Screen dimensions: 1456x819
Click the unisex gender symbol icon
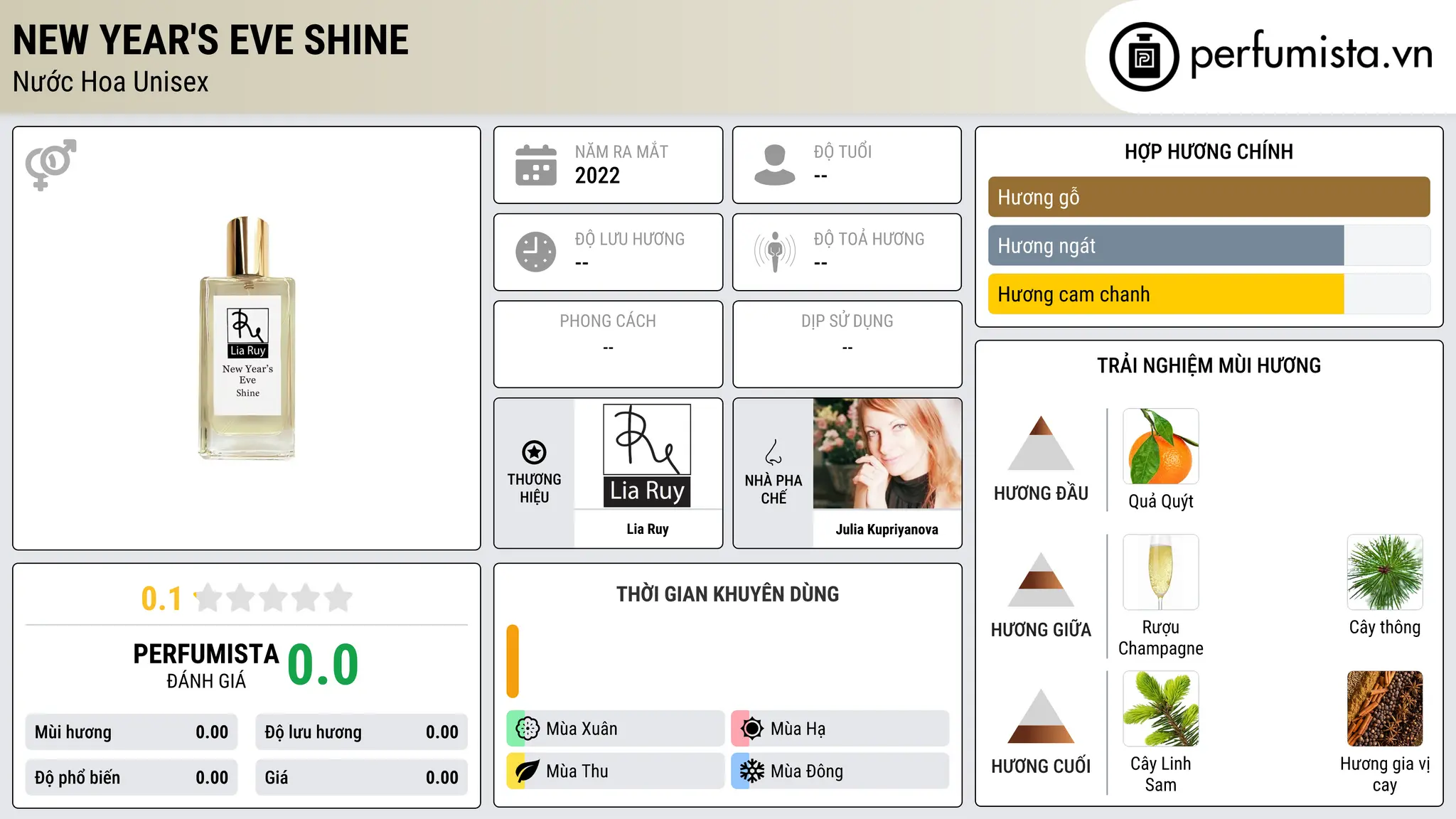[x=50, y=164]
